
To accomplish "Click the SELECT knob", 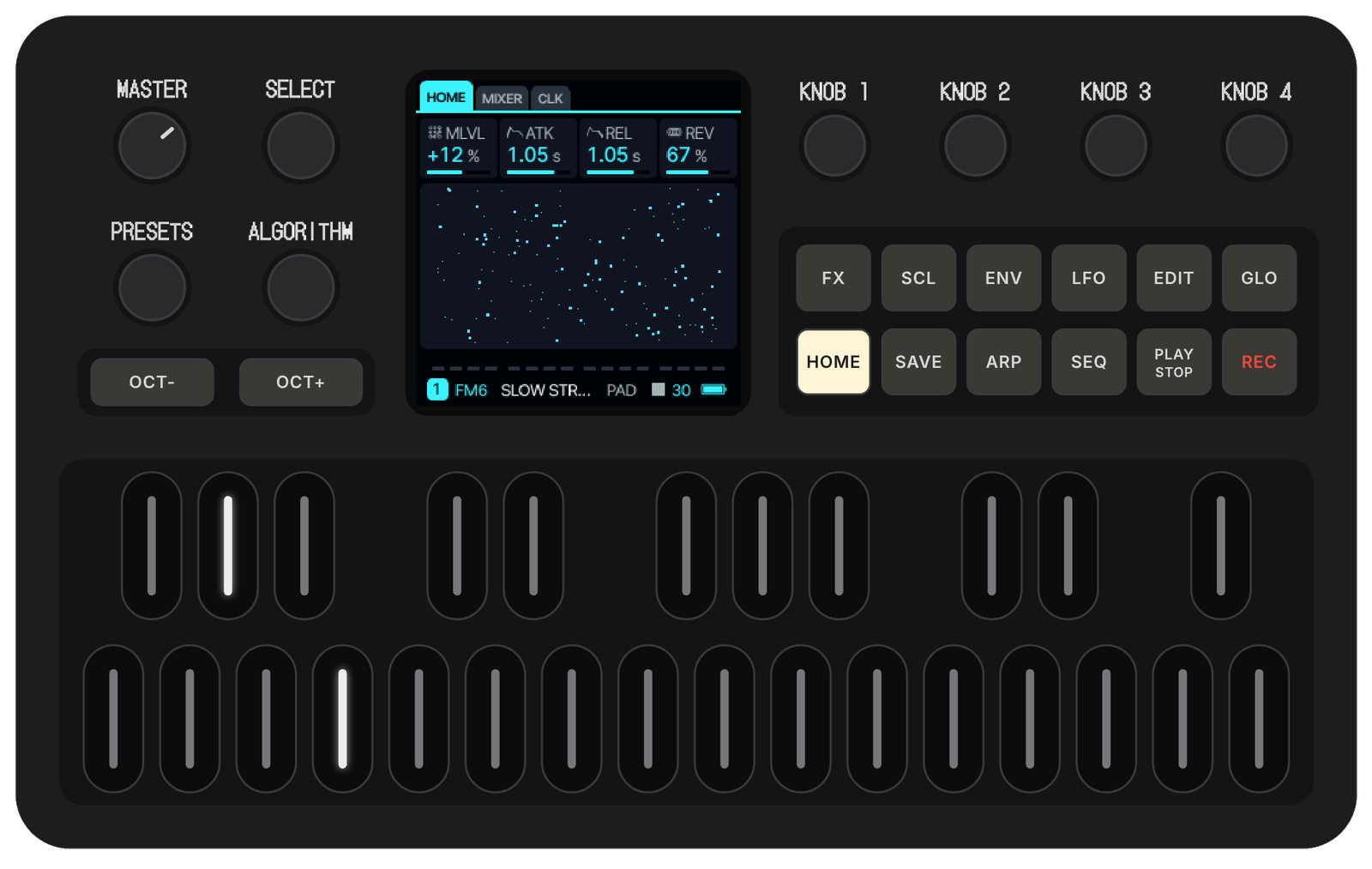I will pos(300,146).
